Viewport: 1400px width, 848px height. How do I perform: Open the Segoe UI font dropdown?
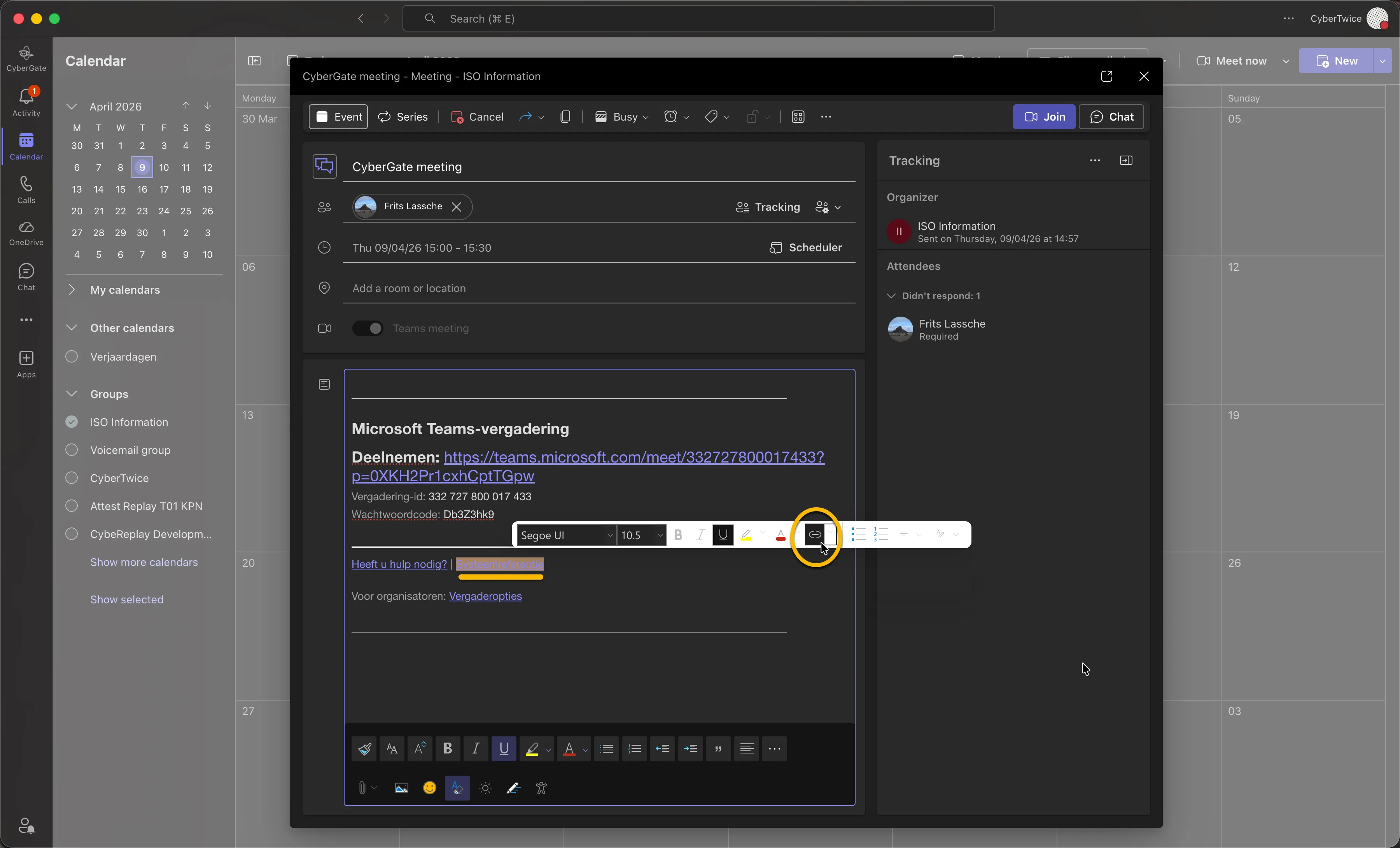point(567,535)
